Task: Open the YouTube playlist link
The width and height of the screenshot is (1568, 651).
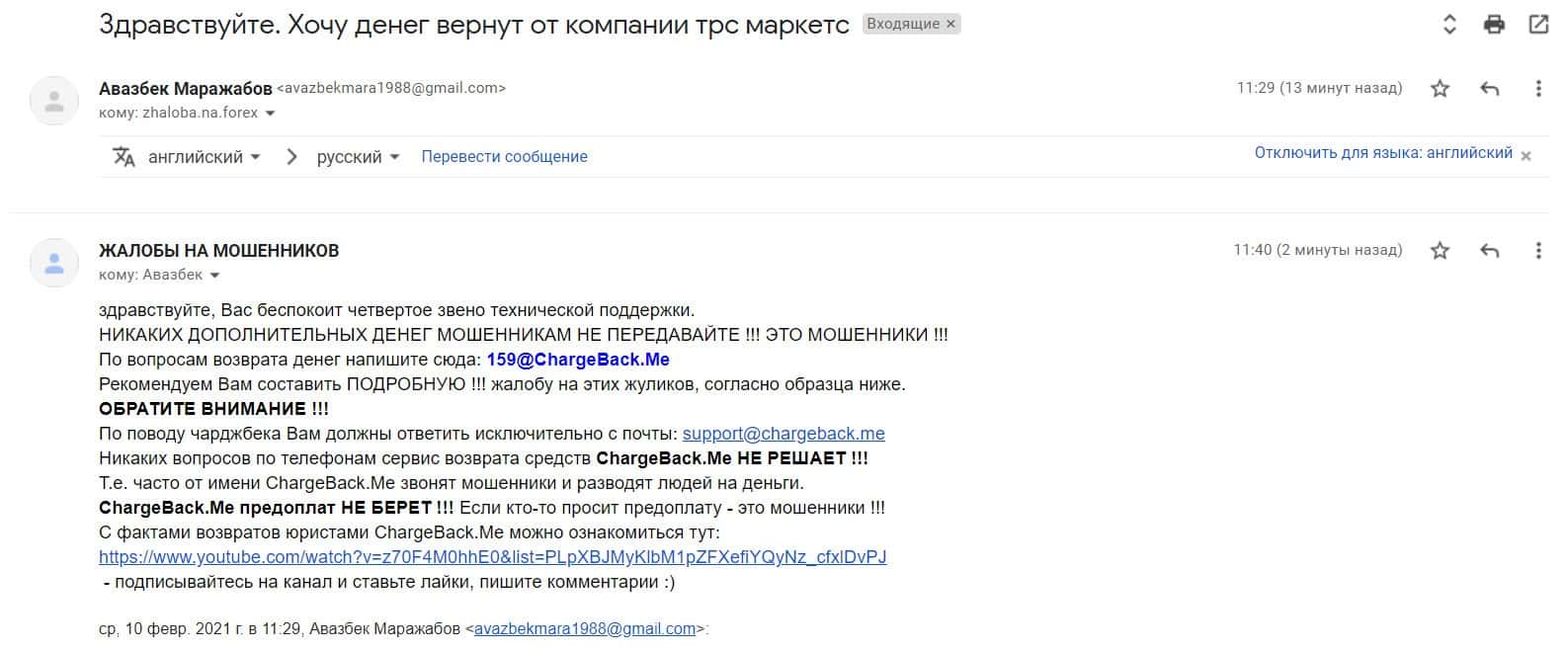Action: click(x=492, y=557)
